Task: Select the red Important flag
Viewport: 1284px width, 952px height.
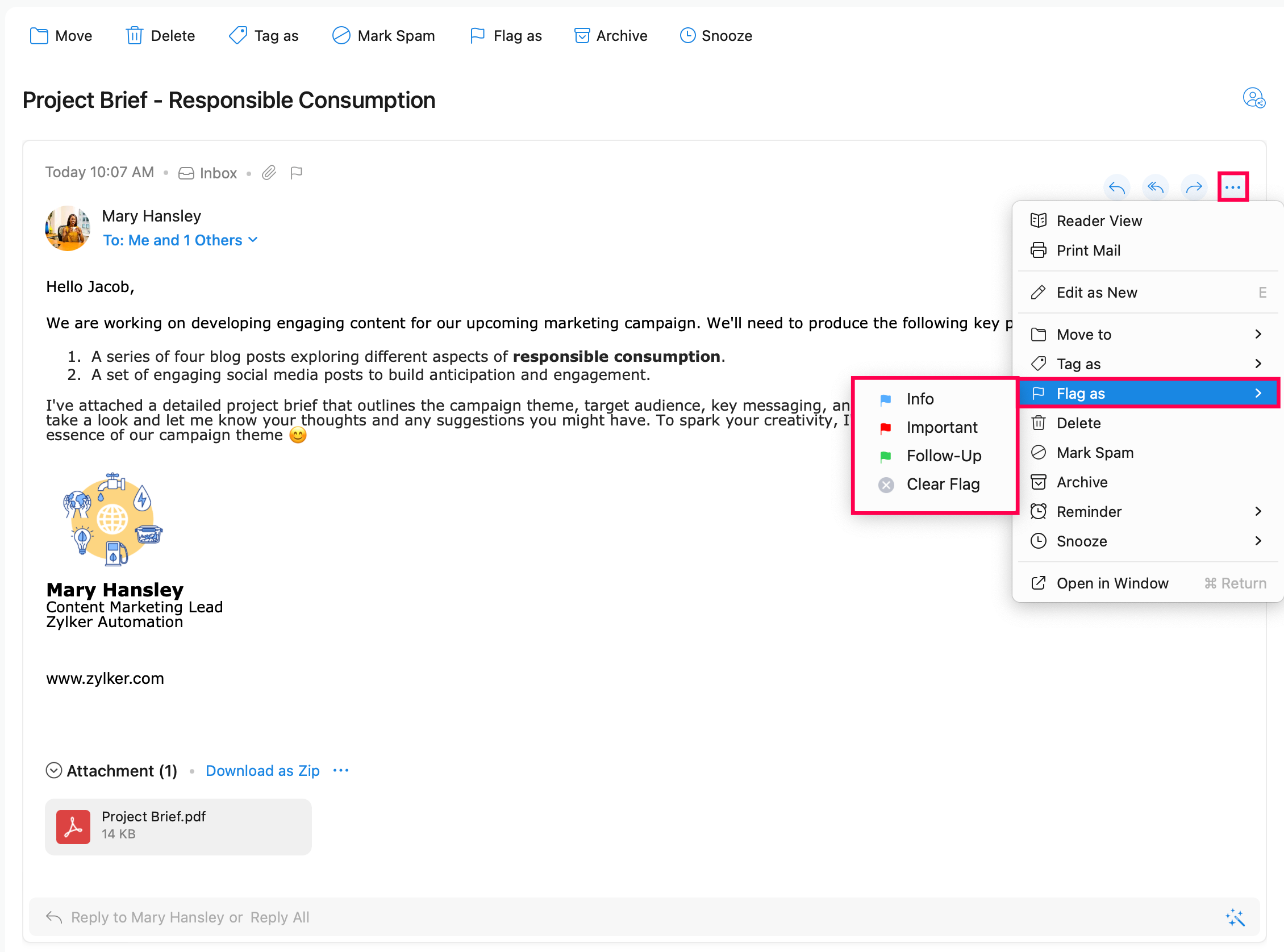Action: [x=941, y=428]
